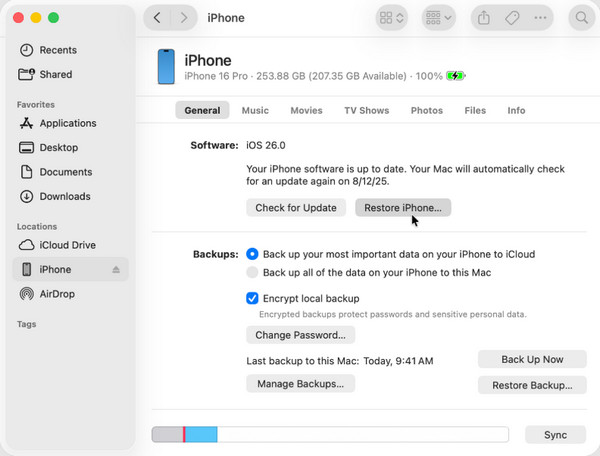Image resolution: width=600 pixels, height=456 pixels.
Task: Open the More actions ellipsis menu
Action: click(540, 18)
